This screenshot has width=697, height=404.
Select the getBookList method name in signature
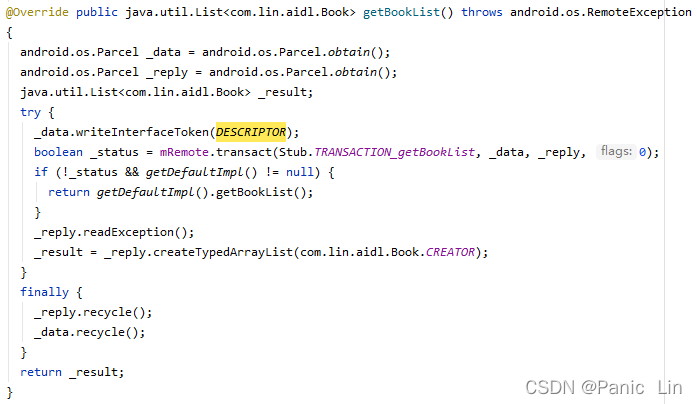pyautogui.click(x=401, y=12)
